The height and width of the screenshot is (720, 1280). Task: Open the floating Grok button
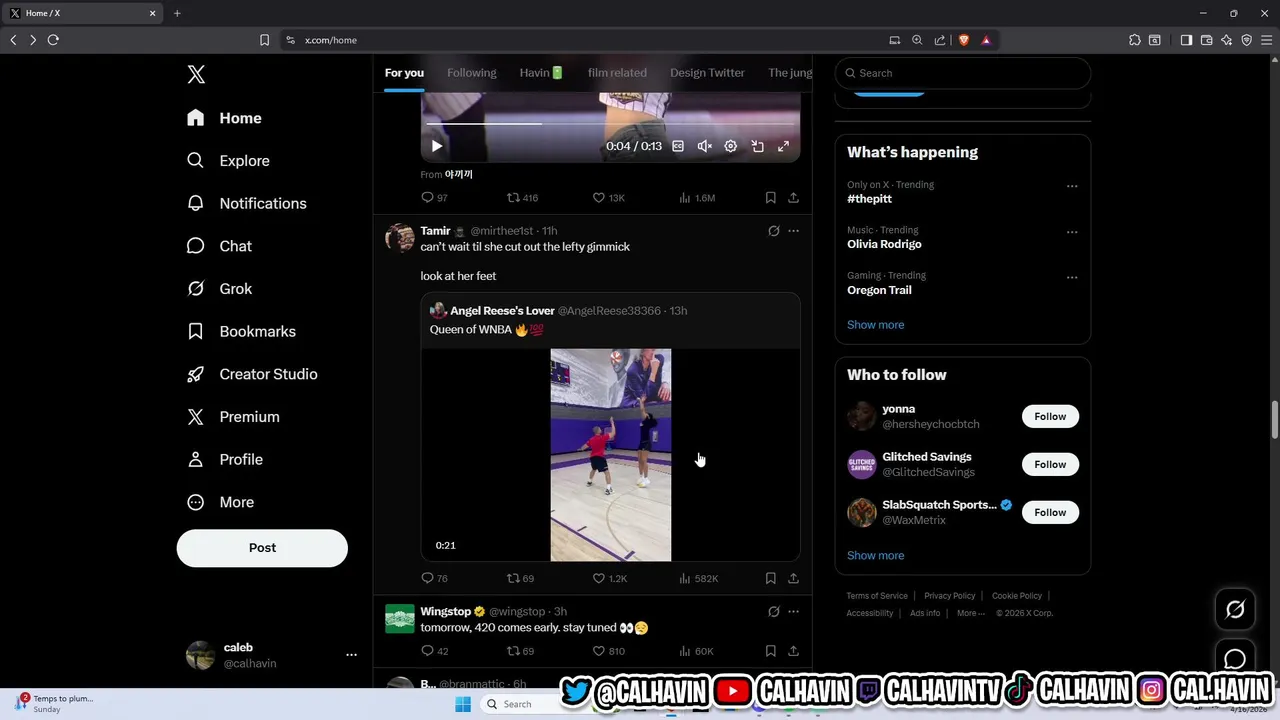1235,609
